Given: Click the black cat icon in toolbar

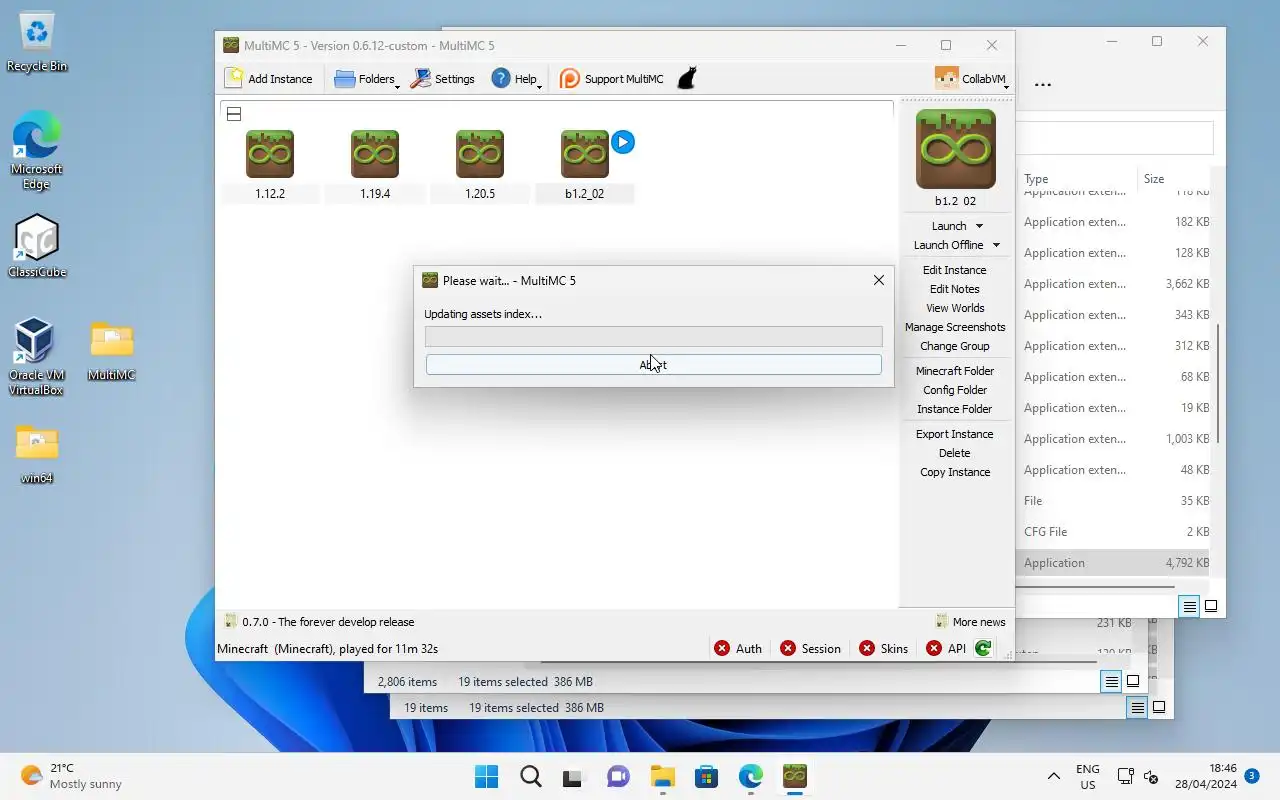Looking at the screenshot, I should tap(687, 79).
